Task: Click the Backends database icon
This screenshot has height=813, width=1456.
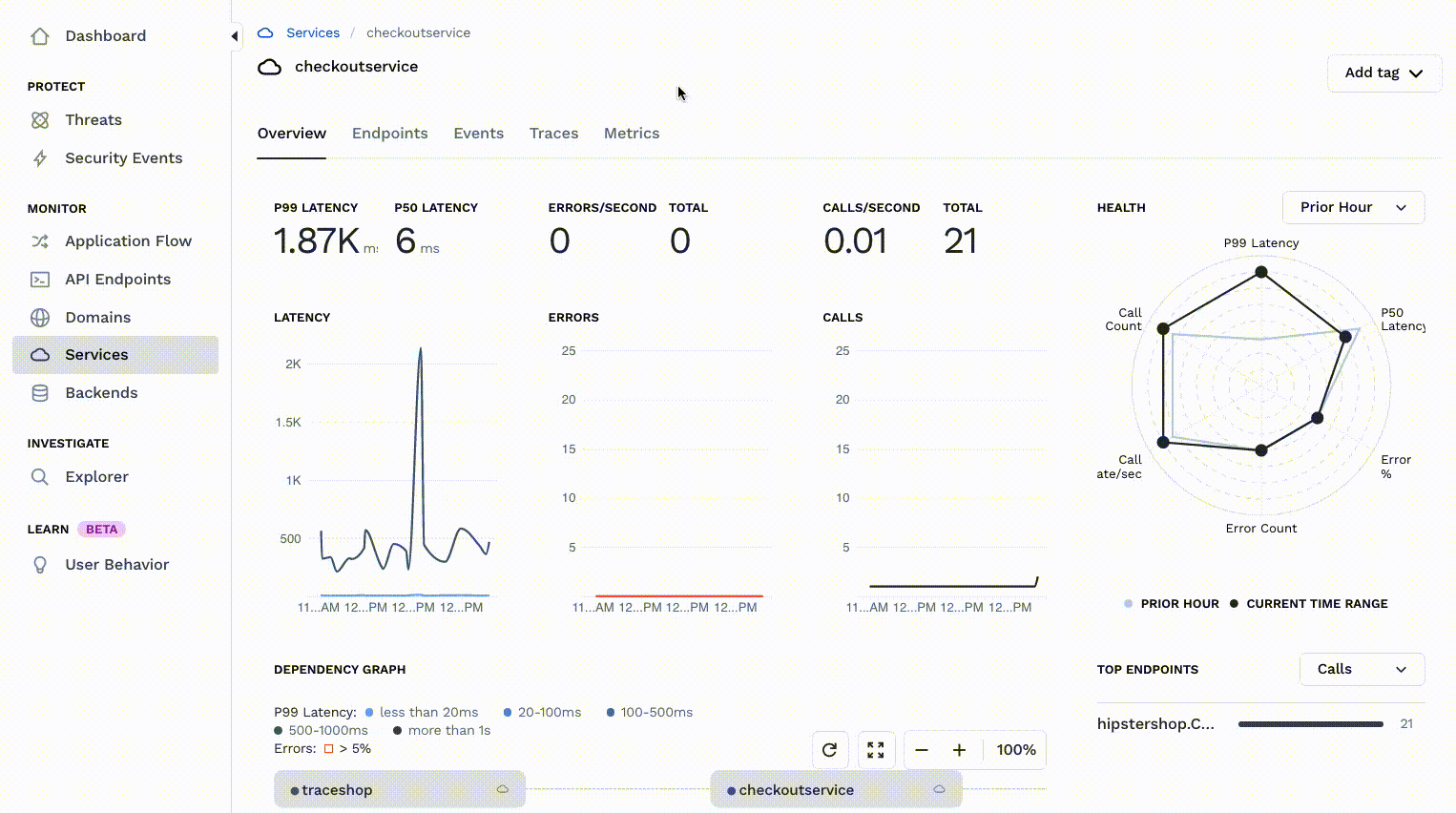Action: coord(40,393)
